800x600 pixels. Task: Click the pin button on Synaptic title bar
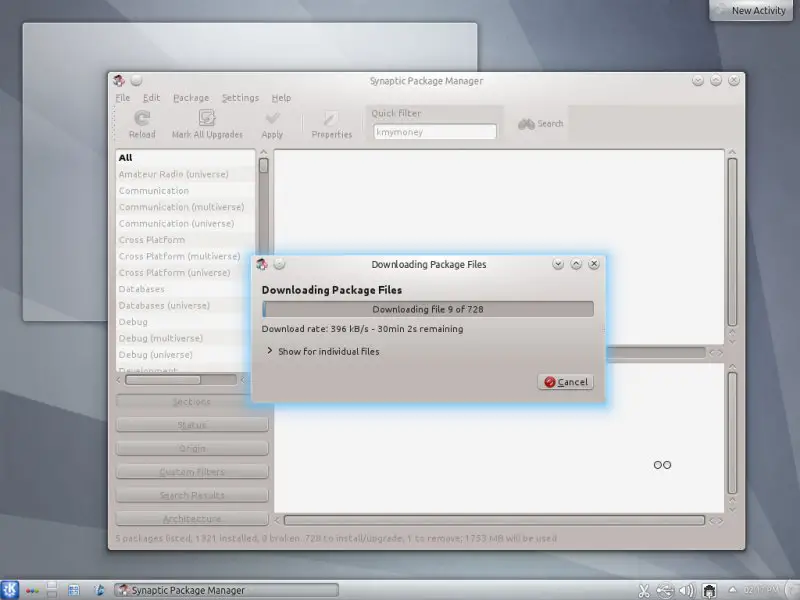pyautogui.click(x=136, y=81)
